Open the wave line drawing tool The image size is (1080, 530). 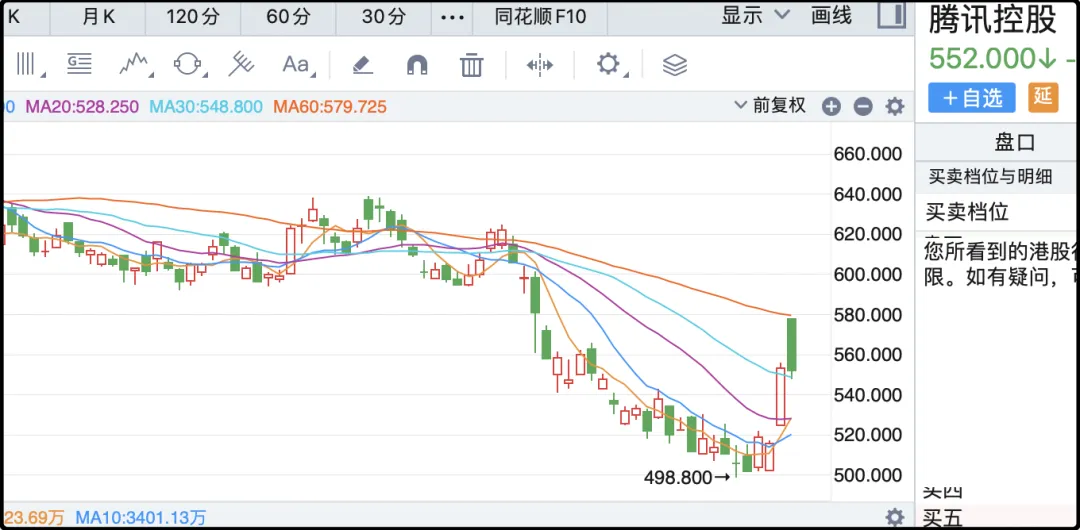click(134, 65)
